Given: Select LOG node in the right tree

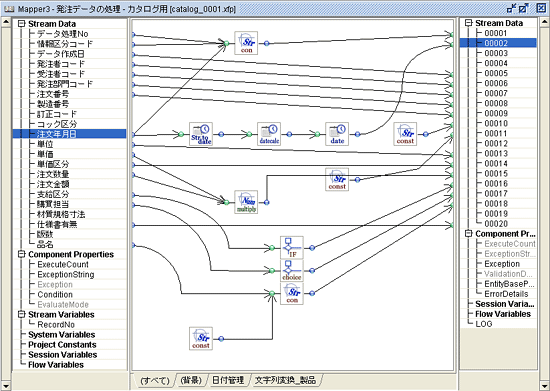Looking at the screenshot, I should (483, 324).
